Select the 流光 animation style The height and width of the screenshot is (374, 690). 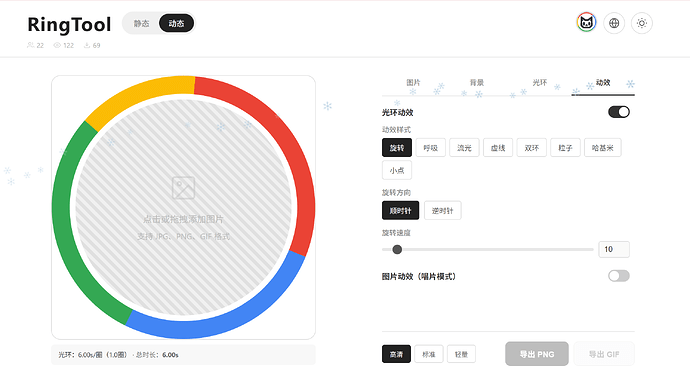click(x=464, y=148)
